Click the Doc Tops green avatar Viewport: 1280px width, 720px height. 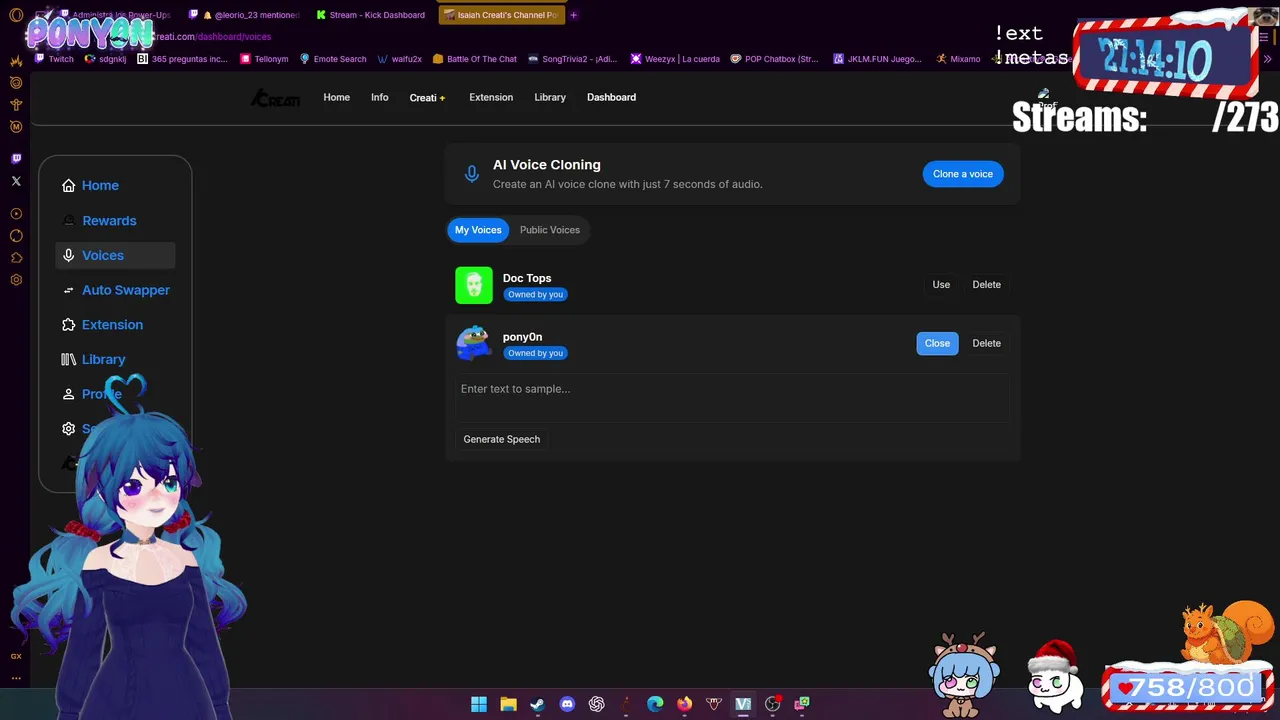click(474, 285)
